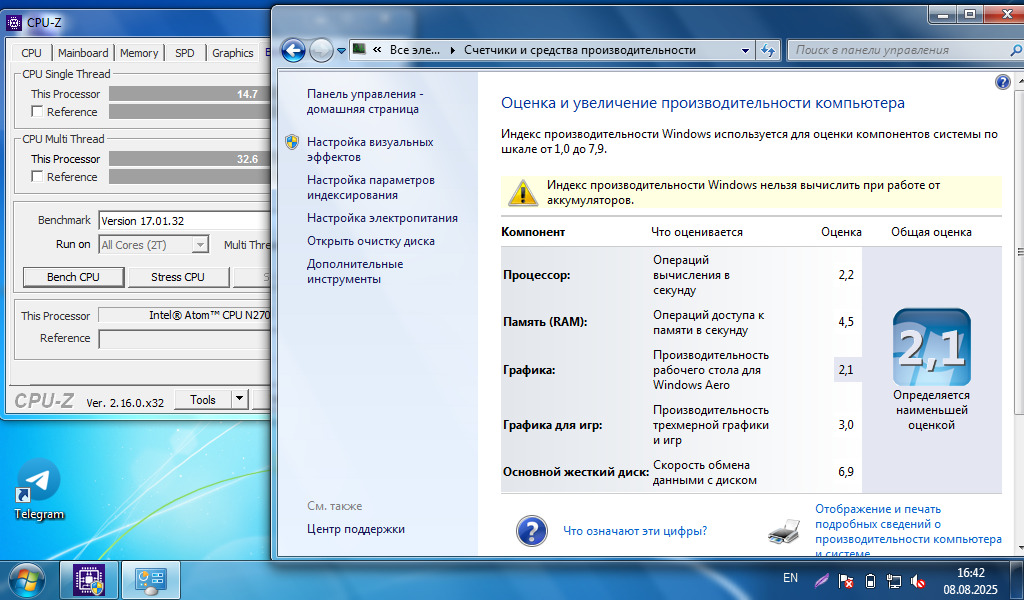Click the greyed-out forward navigation arrow
Viewport: 1024px width, 600px height.
click(x=321, y=50)
